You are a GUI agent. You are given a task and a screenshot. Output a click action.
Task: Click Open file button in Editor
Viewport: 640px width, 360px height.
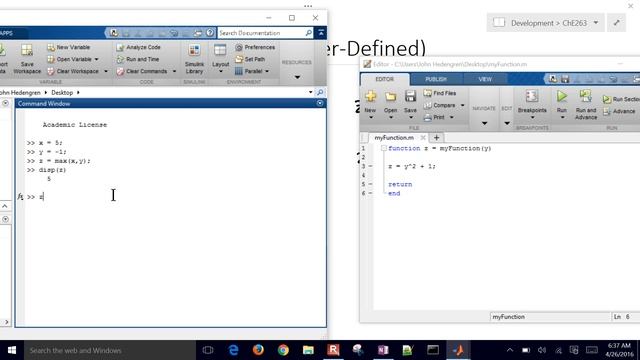tap(390, 104)
